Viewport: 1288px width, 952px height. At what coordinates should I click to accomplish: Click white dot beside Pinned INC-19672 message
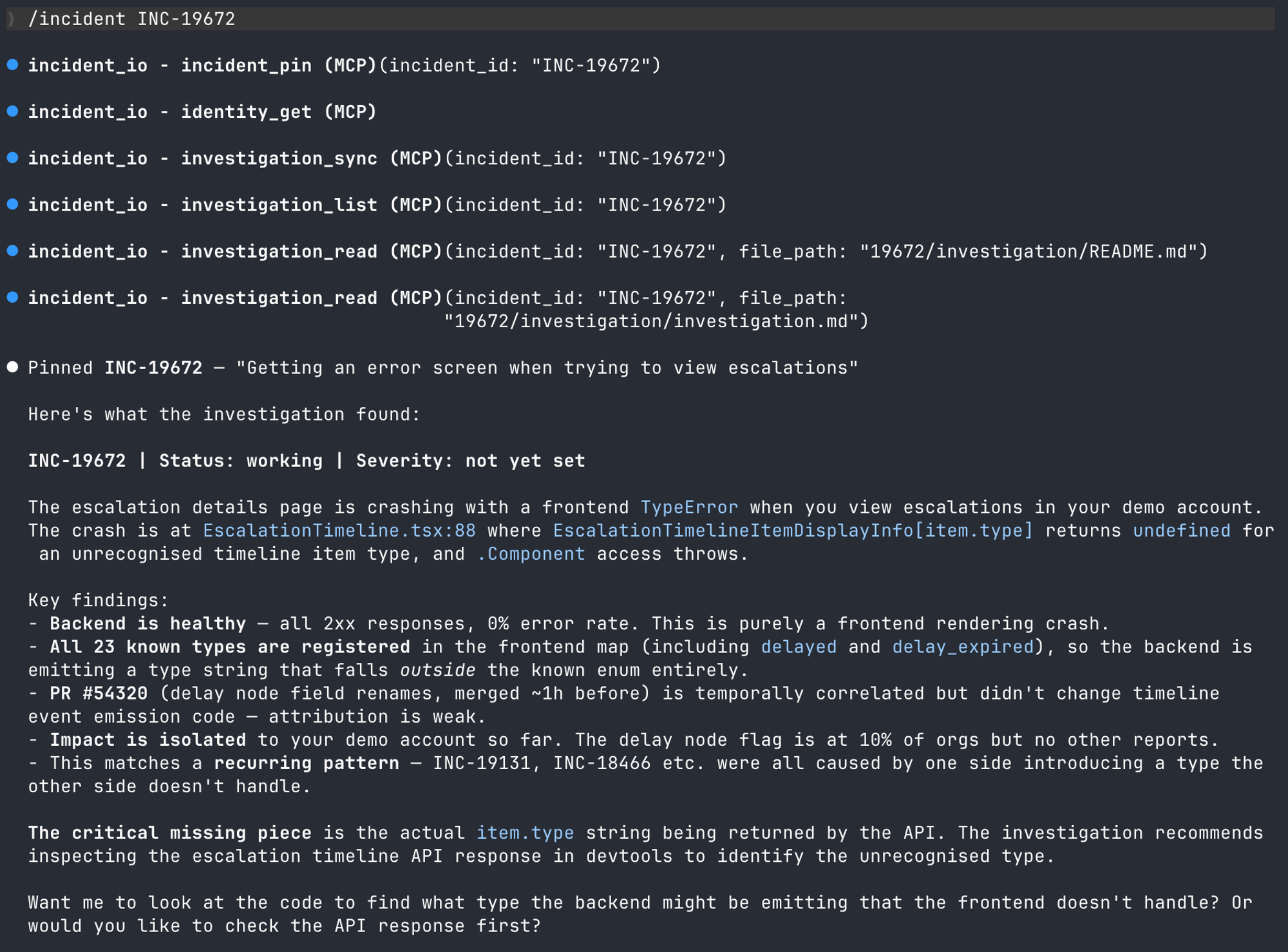click(12, 367)
